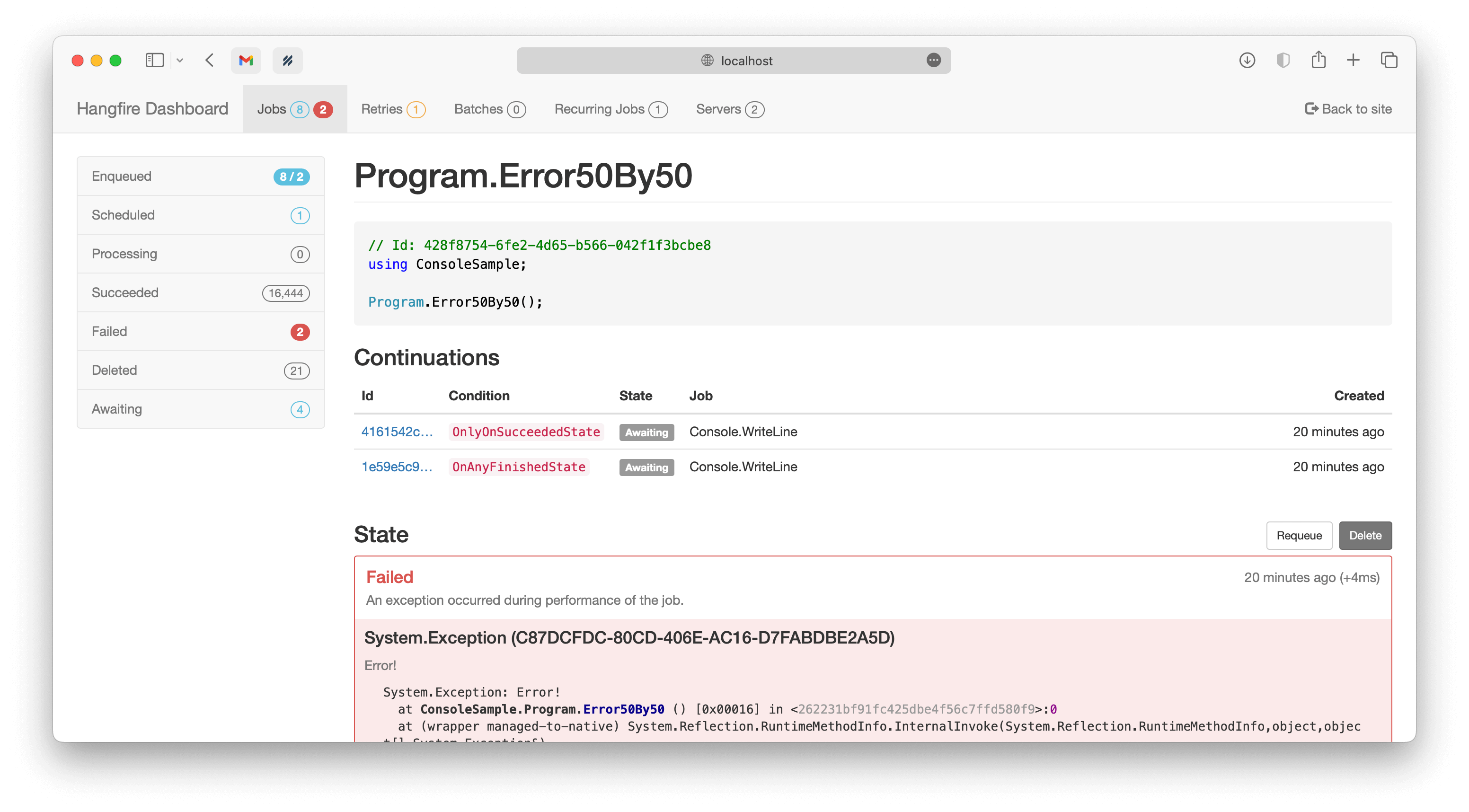Show tab overview
Image resolution: width=1469 pixels, height=812 pixels.
point(1389,60)
